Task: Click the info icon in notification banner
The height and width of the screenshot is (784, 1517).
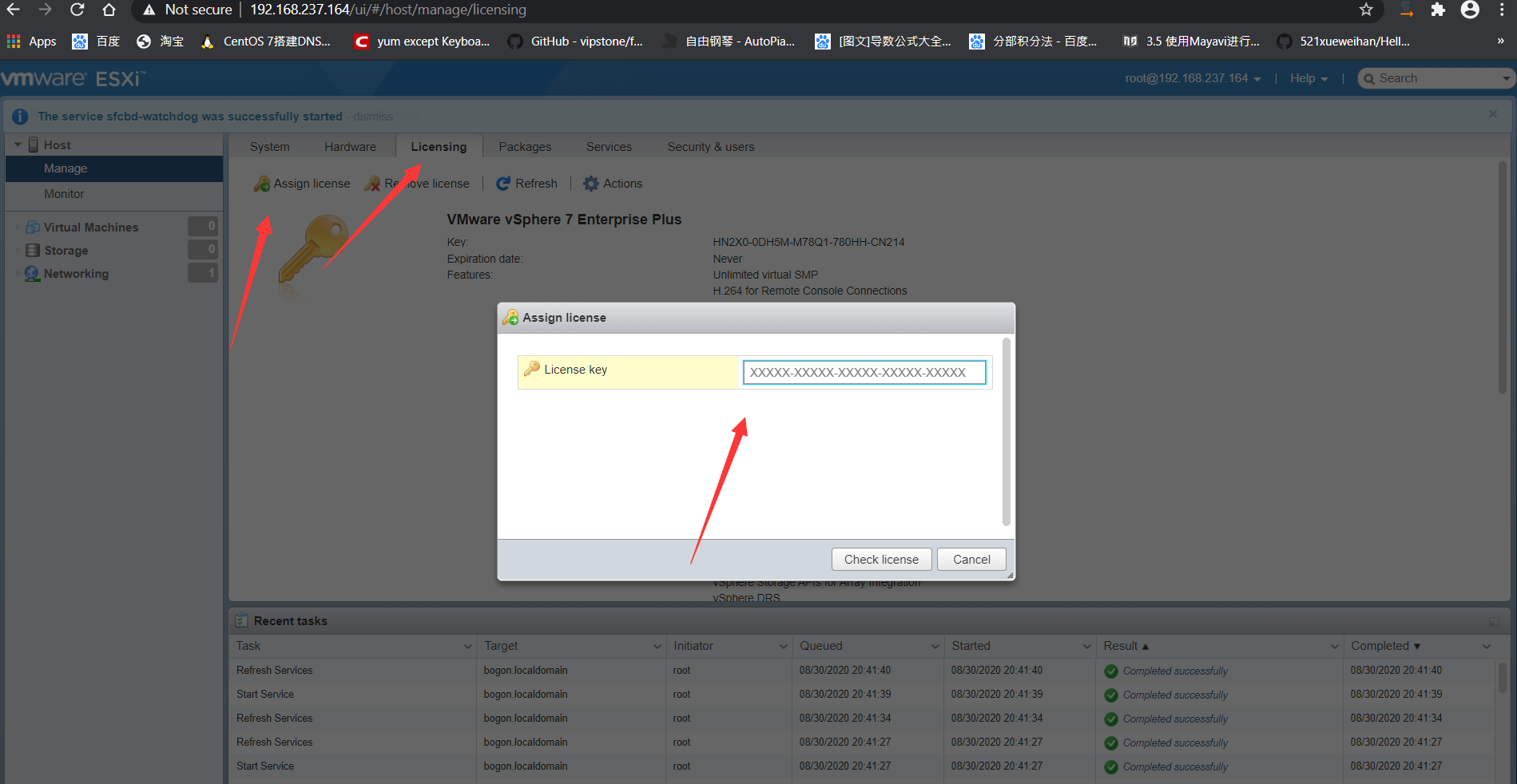Action: pyautogui.click(x=21, y=117)
